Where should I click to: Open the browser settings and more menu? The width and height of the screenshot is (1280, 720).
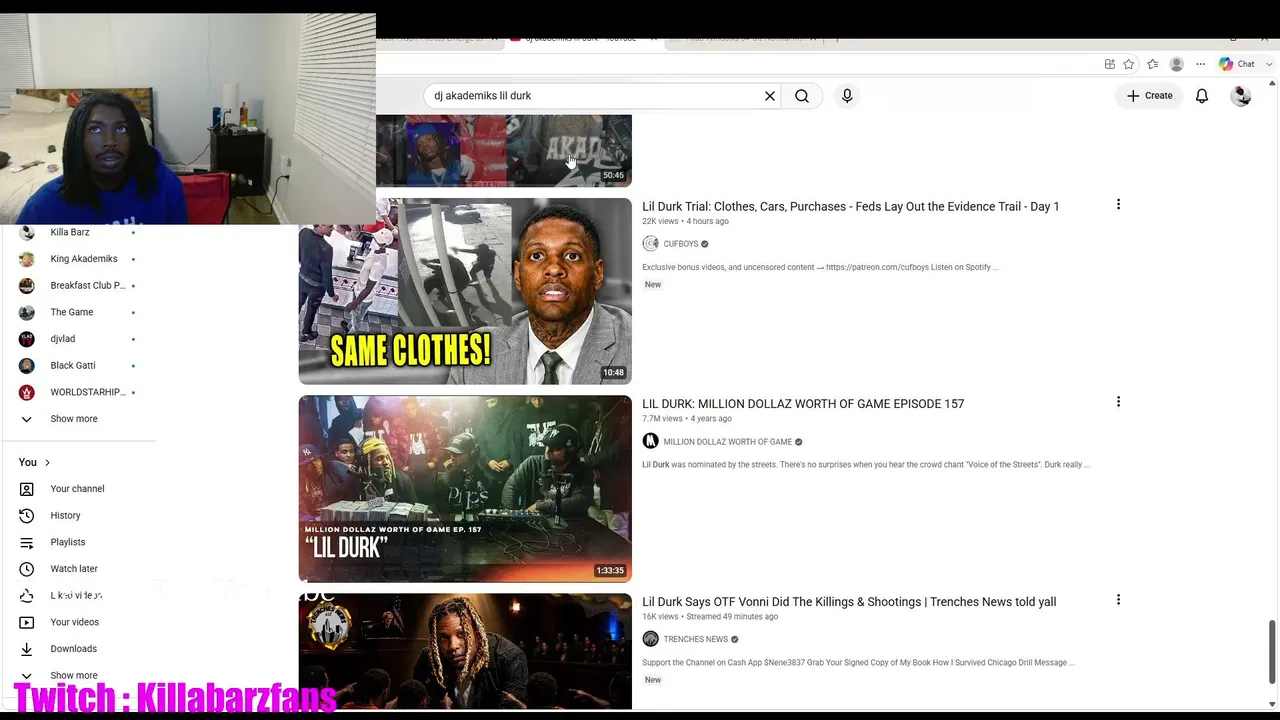click(1200, 64)
